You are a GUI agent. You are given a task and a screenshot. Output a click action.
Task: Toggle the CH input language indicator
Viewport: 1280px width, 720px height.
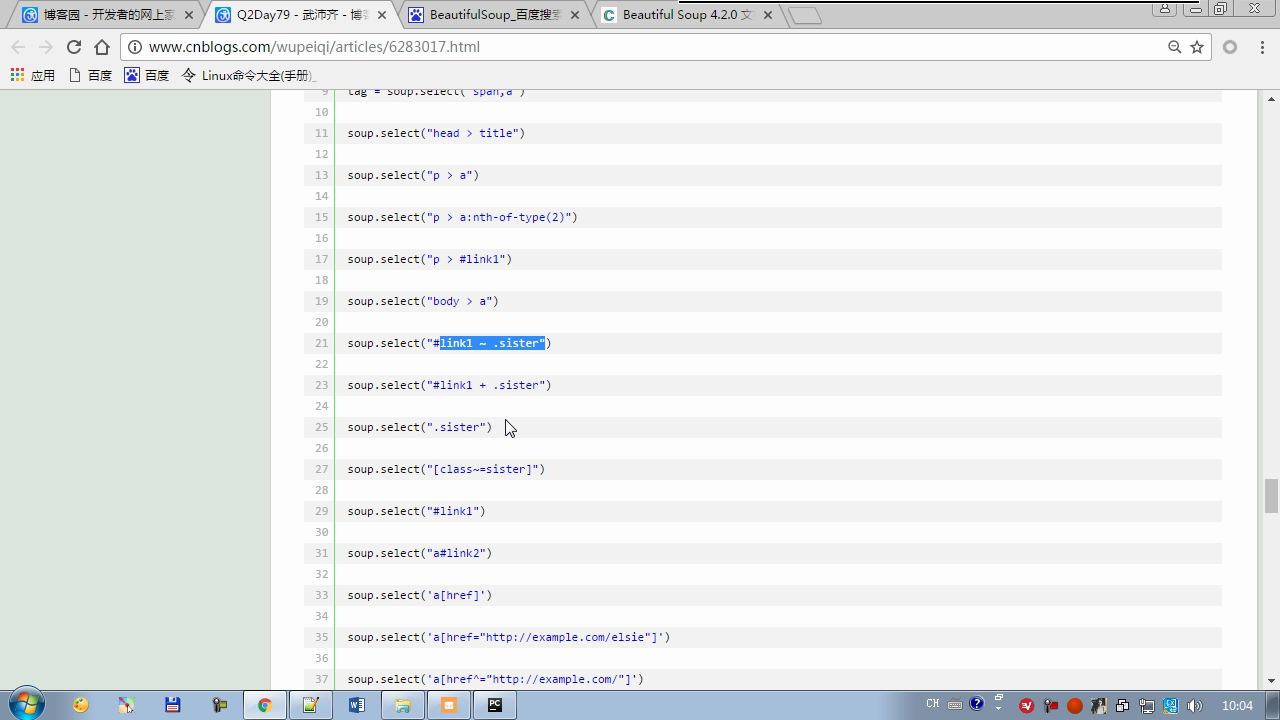coord(932,704)
